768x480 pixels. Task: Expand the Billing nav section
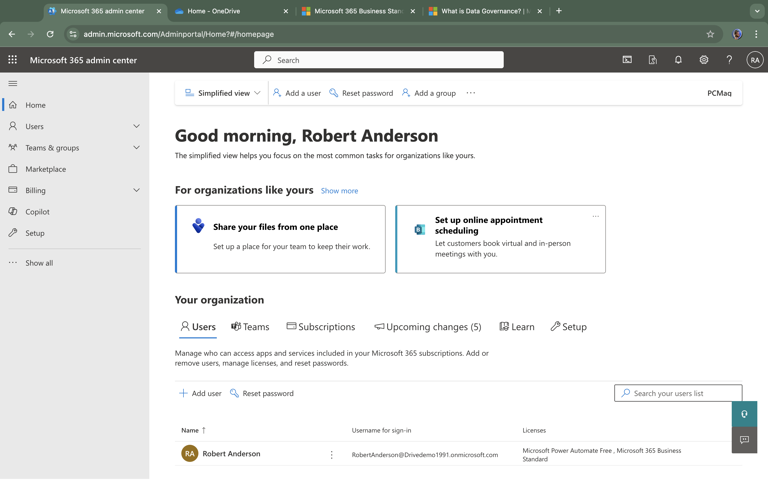point(136,190)
